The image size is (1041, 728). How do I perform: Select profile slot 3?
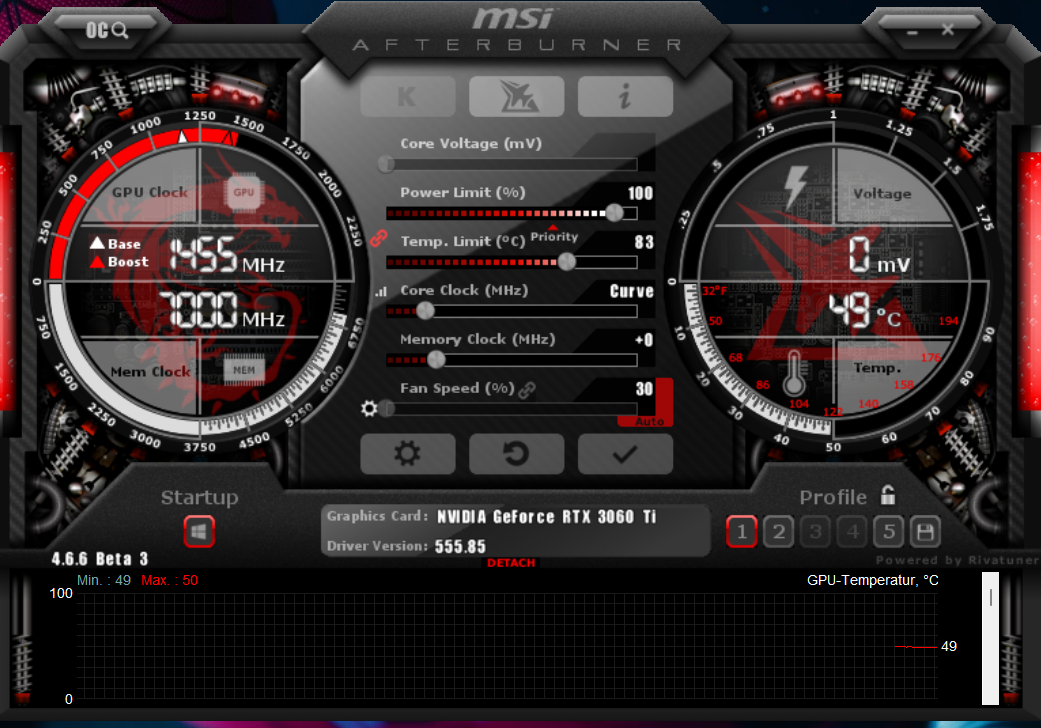[815, 532]
